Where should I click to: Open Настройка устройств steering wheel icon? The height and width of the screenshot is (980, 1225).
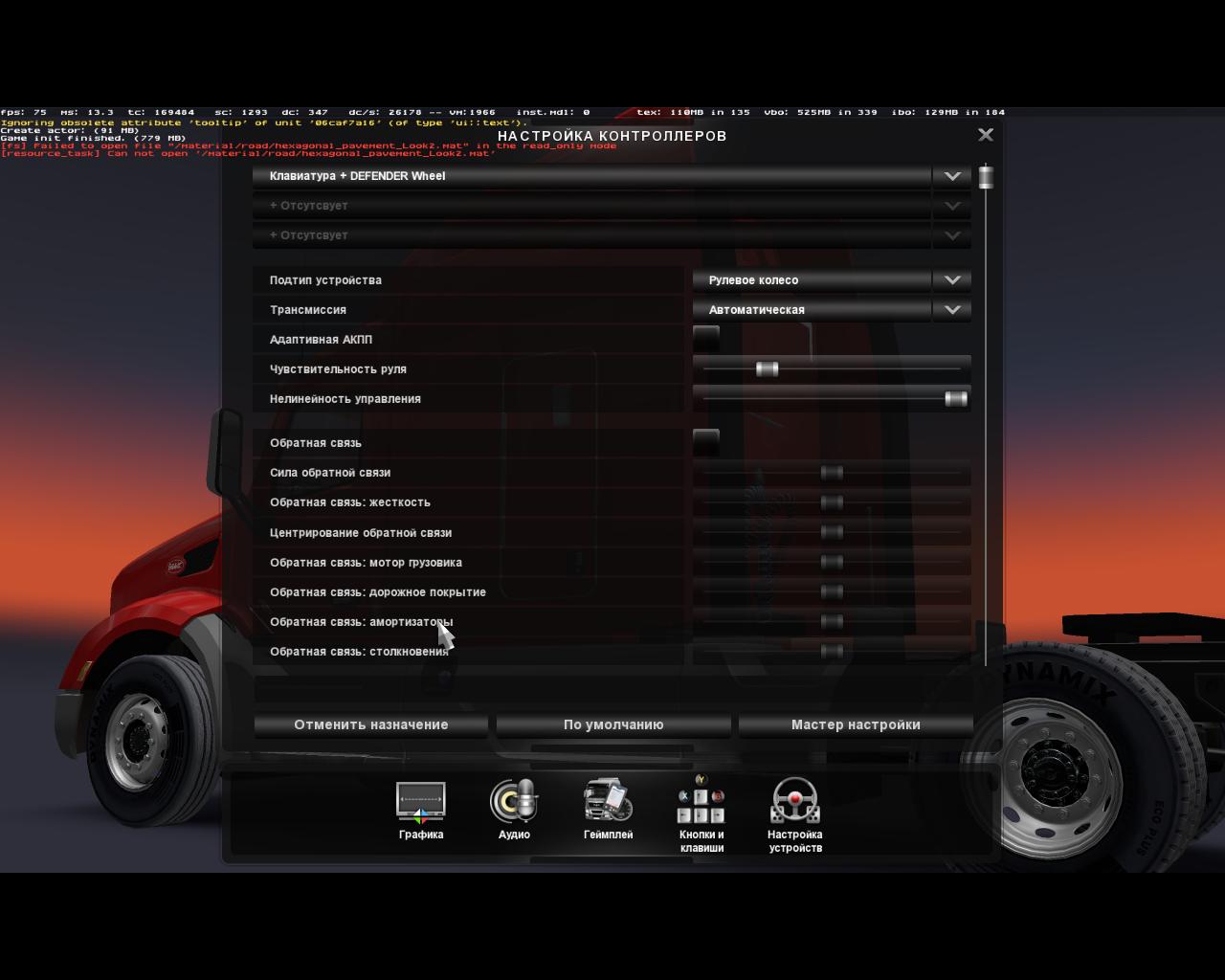[x=794, y=802]
